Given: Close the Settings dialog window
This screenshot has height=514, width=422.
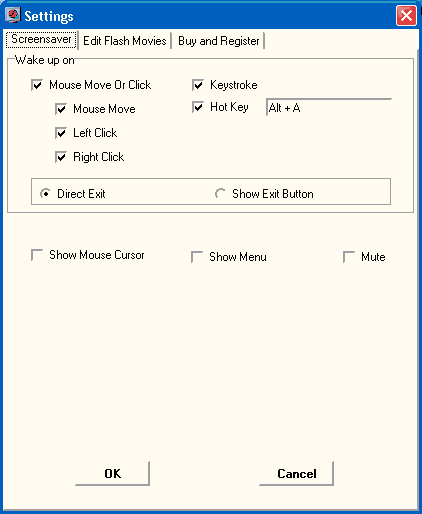Looking at the screenshot, I should pyautogui.click(x=406, y=15).
